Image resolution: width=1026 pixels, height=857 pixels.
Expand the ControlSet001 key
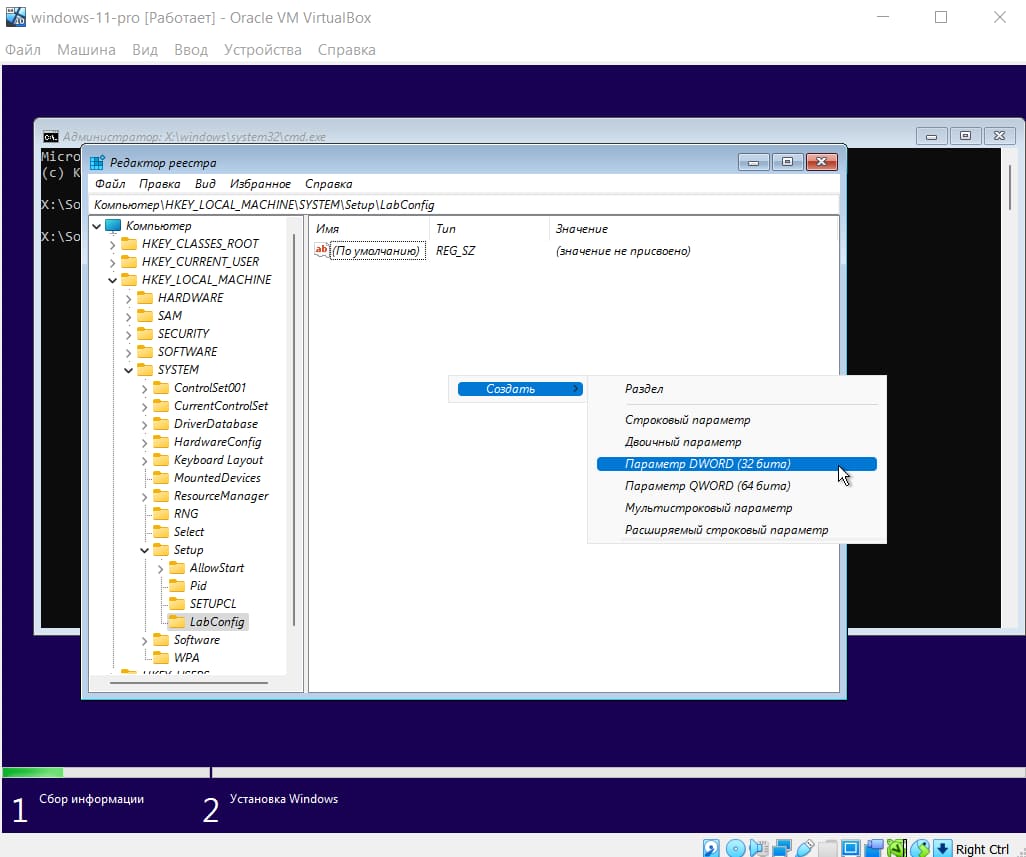(x=145, y=389)
